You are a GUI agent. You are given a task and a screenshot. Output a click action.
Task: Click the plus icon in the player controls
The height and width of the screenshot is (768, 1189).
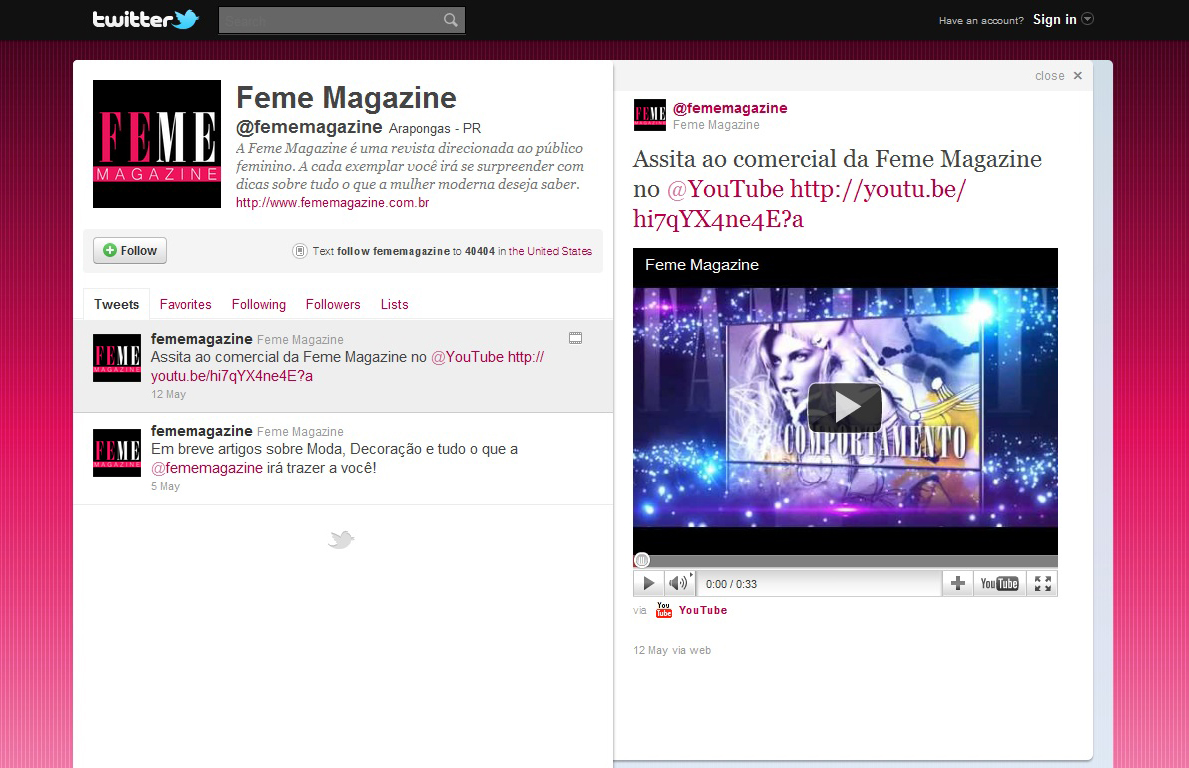[x=958, y=583]
